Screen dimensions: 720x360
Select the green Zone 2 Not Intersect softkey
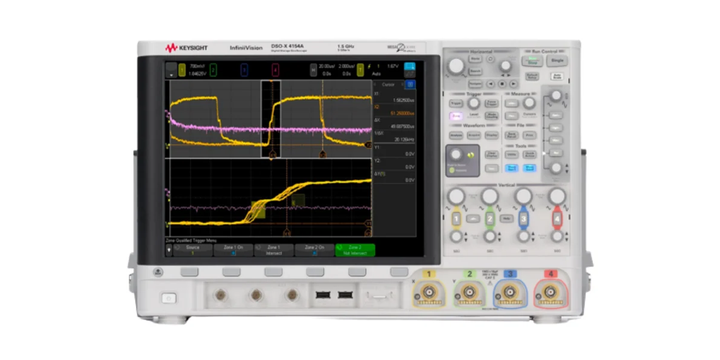355,250
